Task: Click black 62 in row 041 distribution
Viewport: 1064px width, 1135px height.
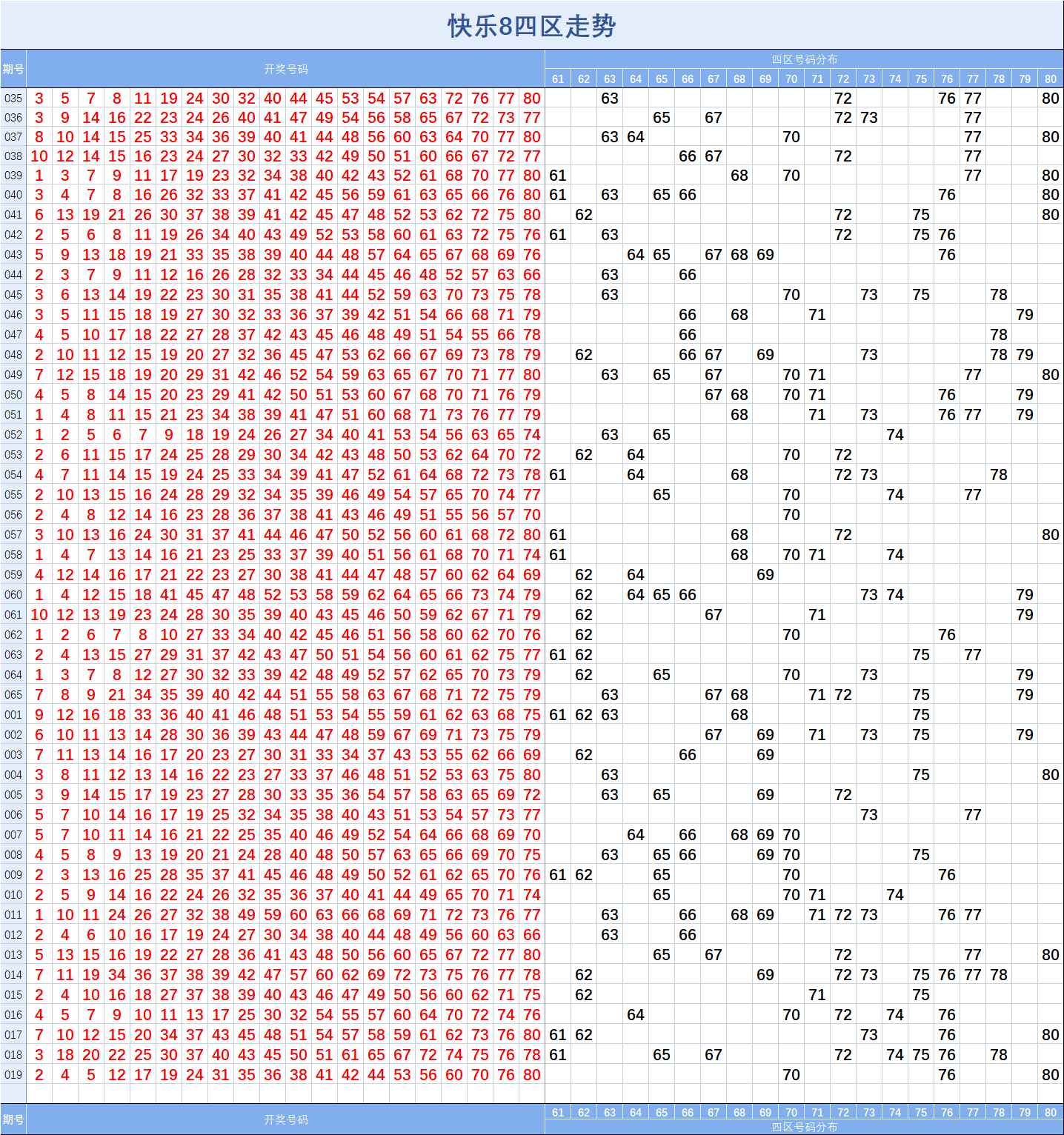Action: coord(584,215)
